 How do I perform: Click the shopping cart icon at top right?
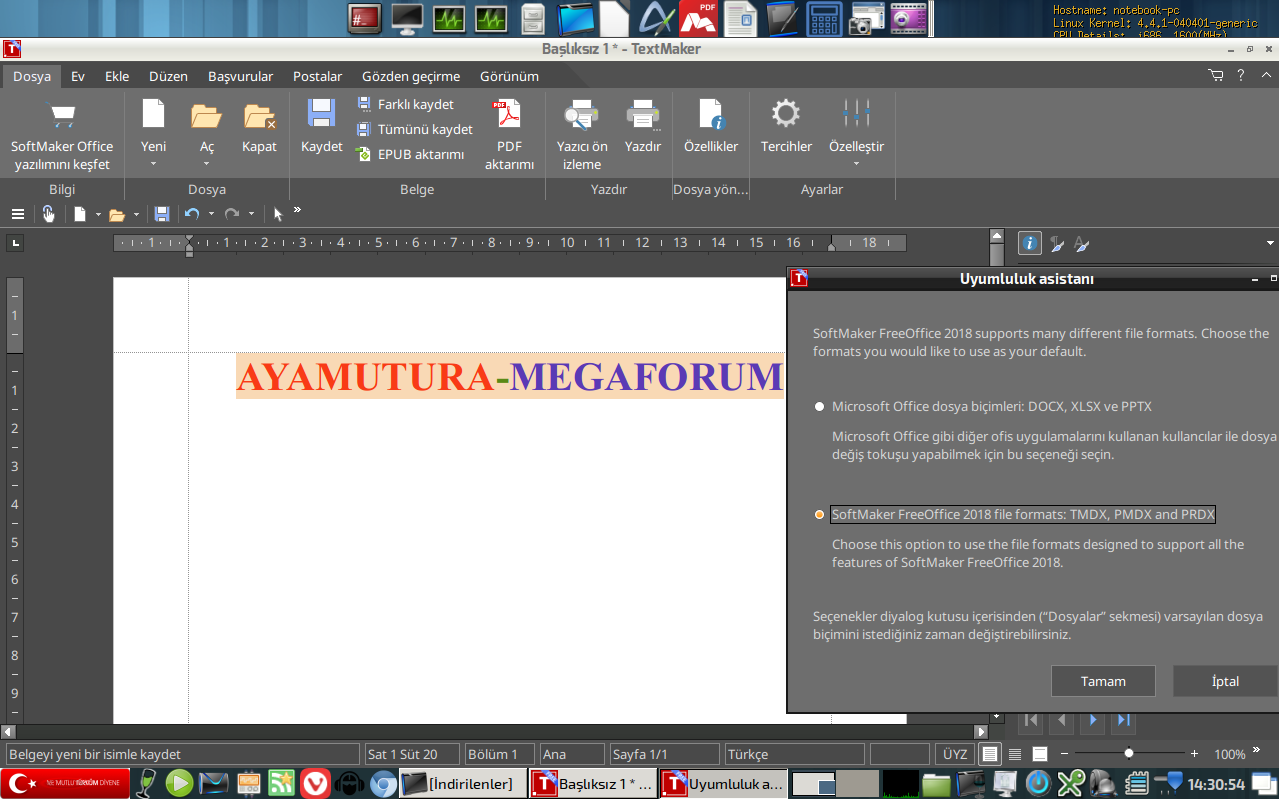point(1216,76)
